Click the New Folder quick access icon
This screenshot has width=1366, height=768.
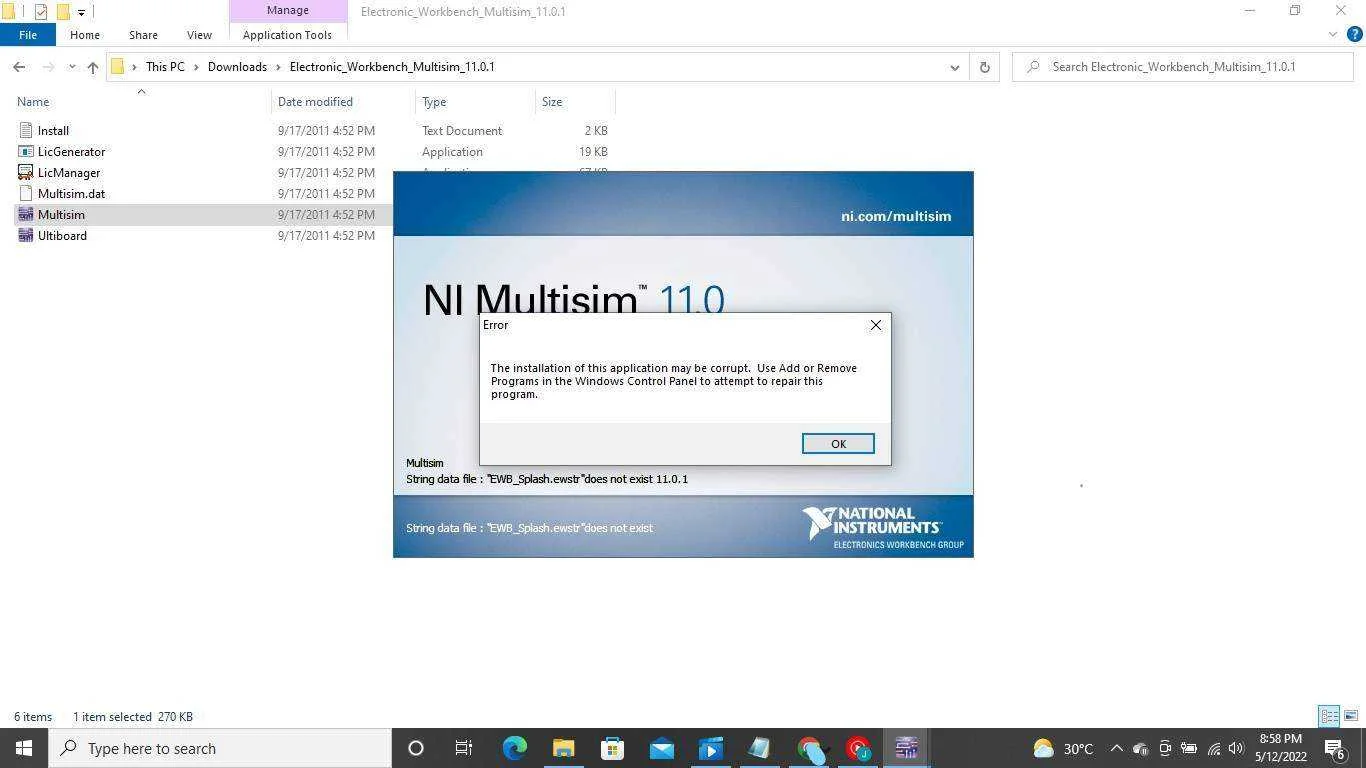tap(62, 12)
